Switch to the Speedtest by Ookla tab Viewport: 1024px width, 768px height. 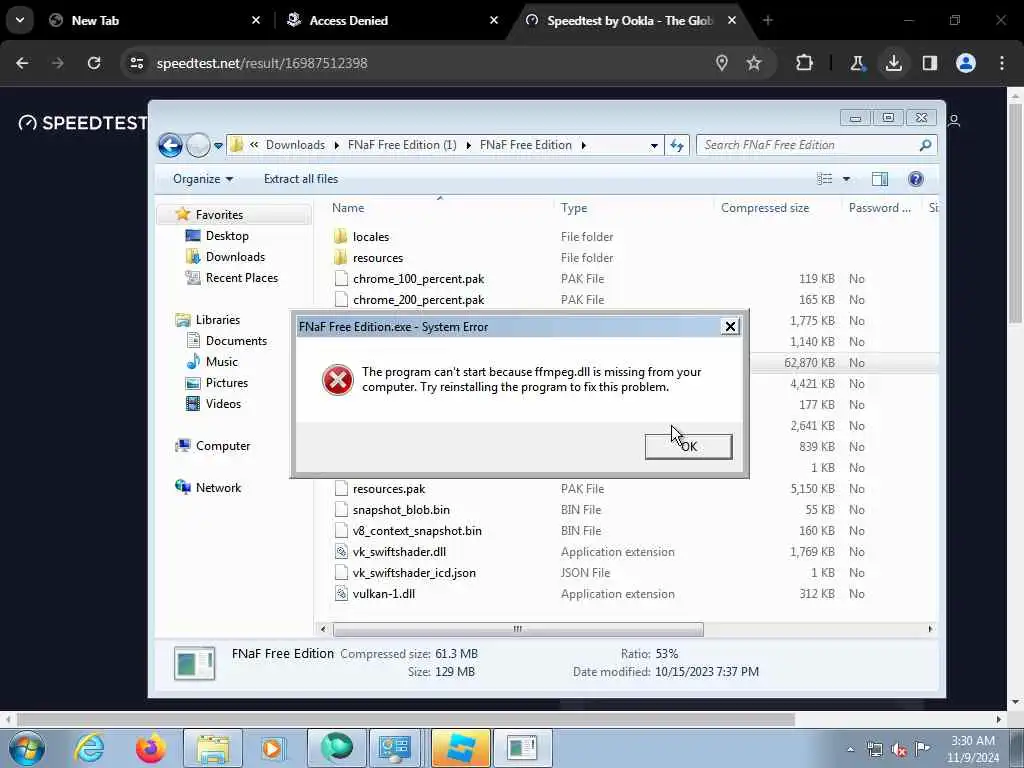click(x=629, y=20)
